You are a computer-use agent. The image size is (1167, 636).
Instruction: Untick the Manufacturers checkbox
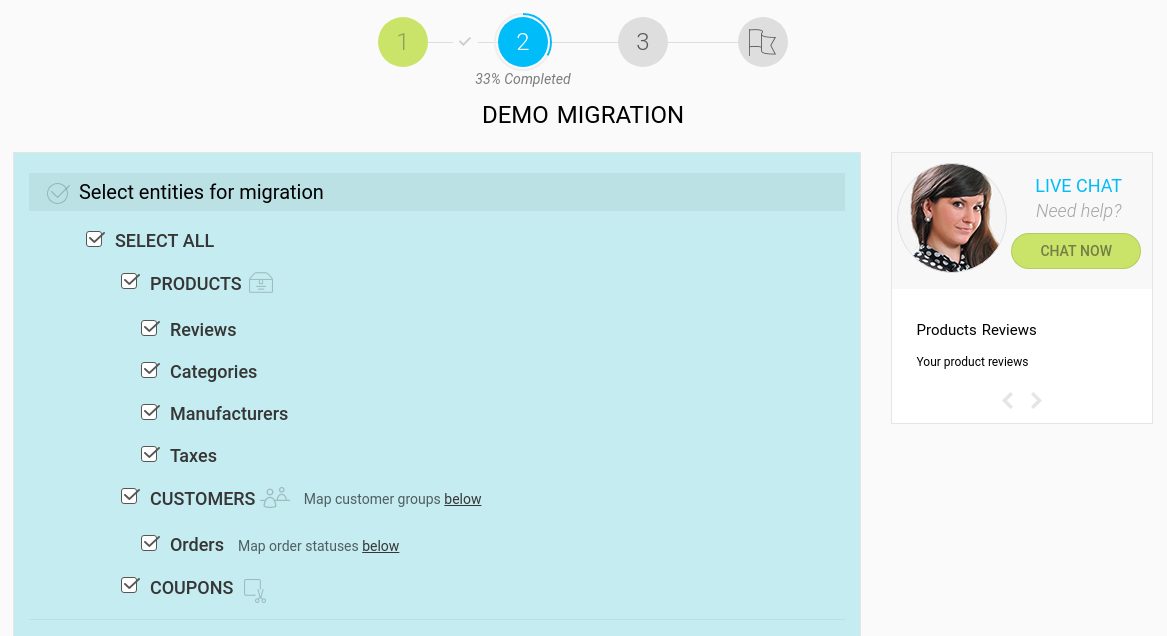tap(150, 412)
